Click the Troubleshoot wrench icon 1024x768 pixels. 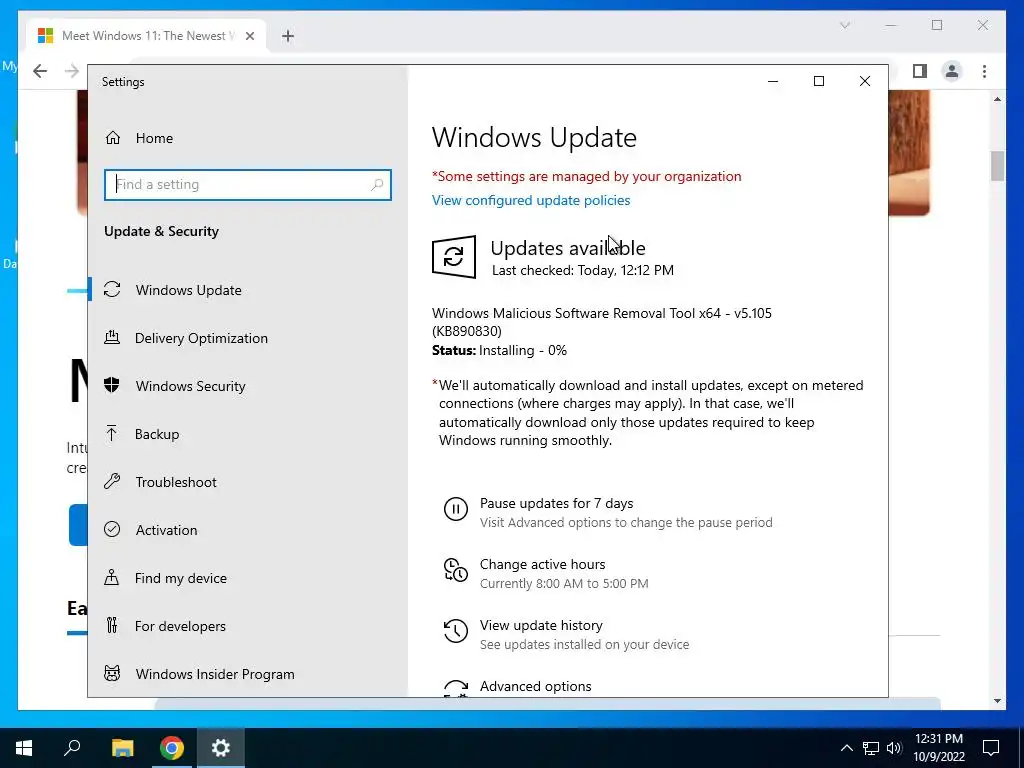point(112,482)
